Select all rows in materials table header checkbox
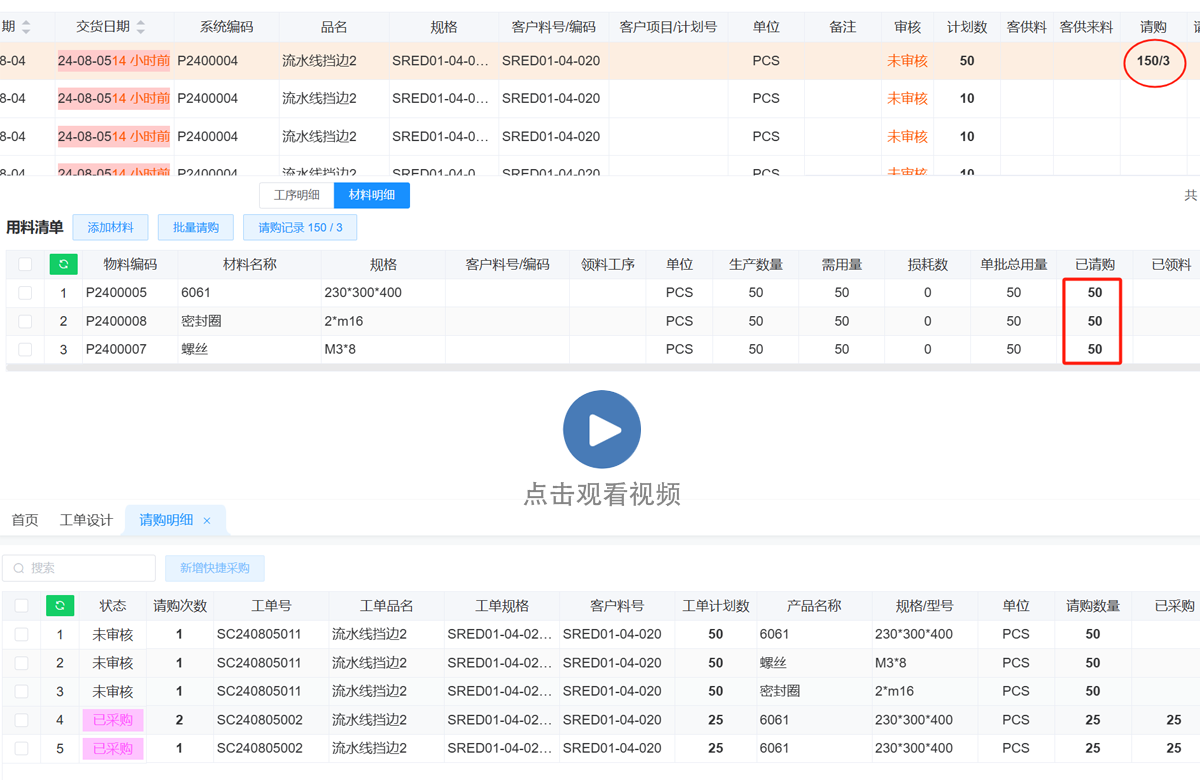 (x=25, y=265)
